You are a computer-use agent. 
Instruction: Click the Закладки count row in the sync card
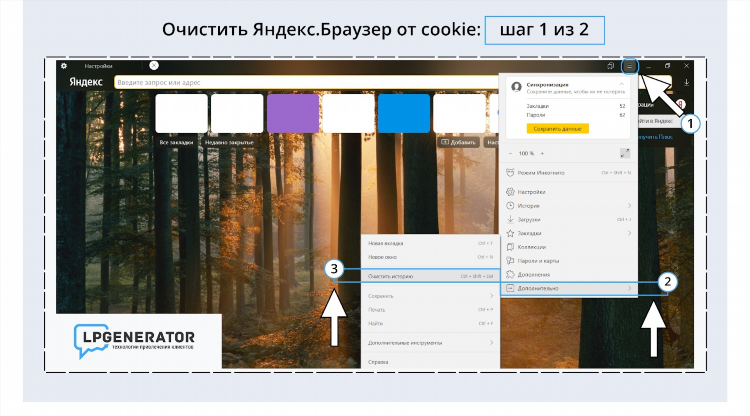click(x=575, y=106)
